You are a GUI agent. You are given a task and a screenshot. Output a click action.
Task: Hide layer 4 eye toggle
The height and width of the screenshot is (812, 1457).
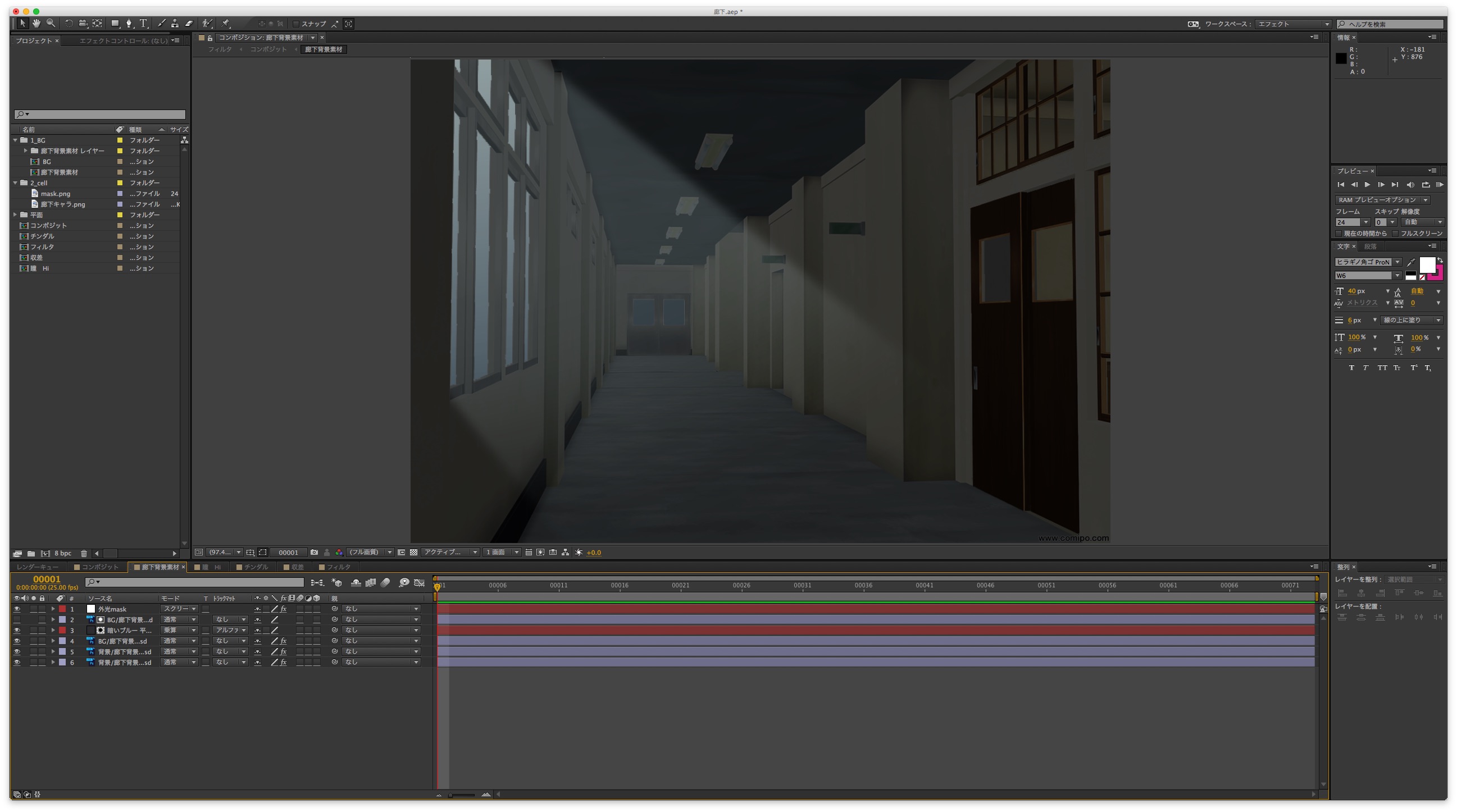17,641
